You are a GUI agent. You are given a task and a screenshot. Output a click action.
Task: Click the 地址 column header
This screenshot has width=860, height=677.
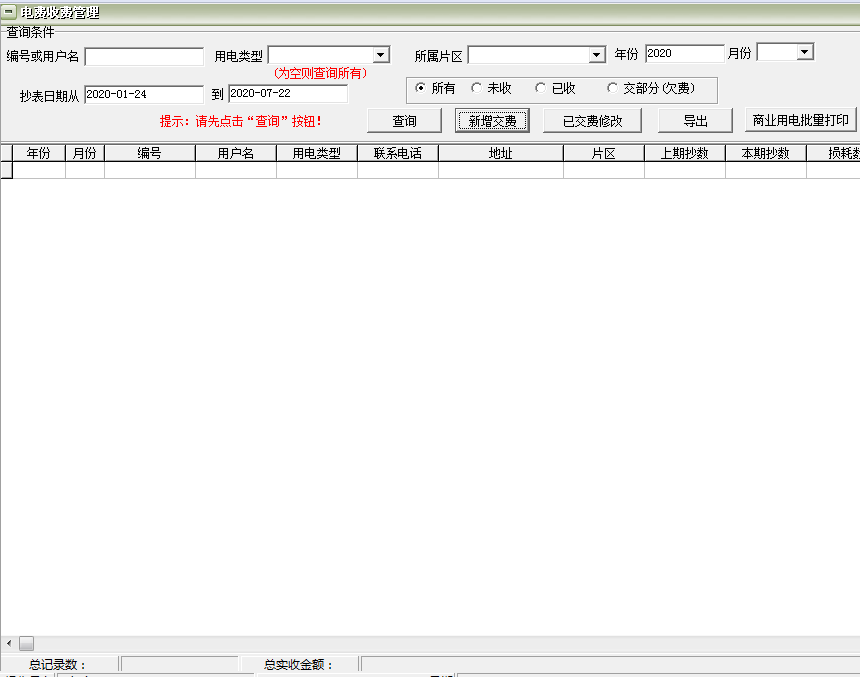pos(500,153)
